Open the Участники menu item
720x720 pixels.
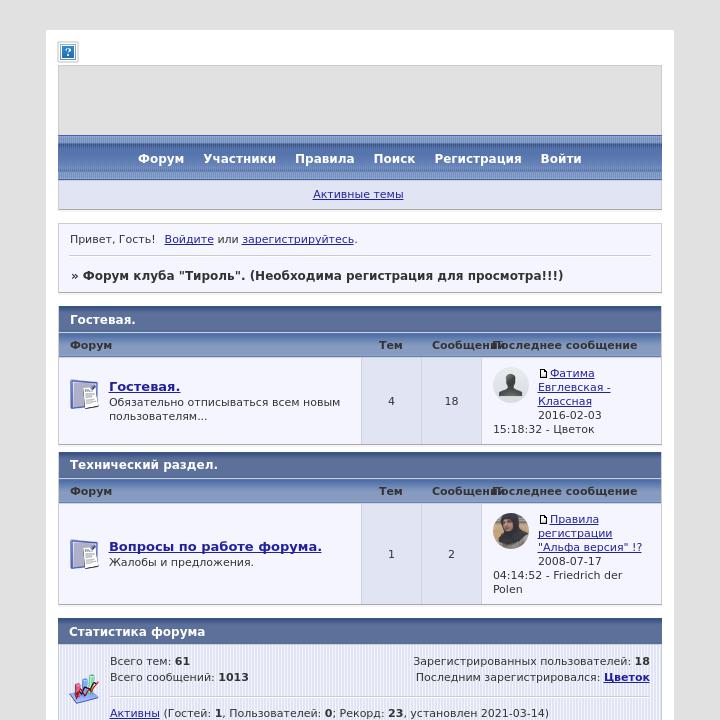click(240, 158)
